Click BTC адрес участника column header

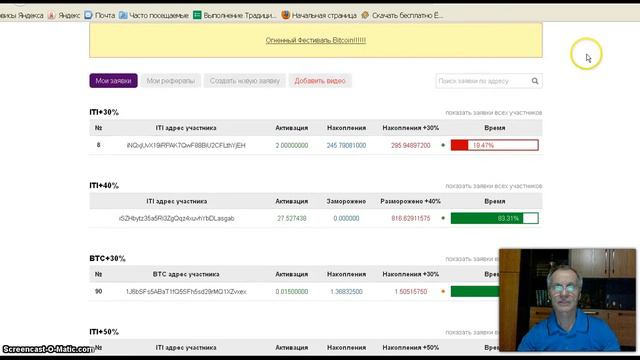[186, 274]
